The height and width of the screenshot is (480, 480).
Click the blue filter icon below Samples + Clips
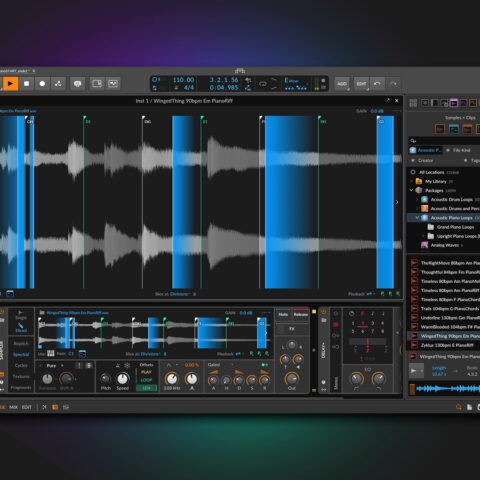point(454,129)
